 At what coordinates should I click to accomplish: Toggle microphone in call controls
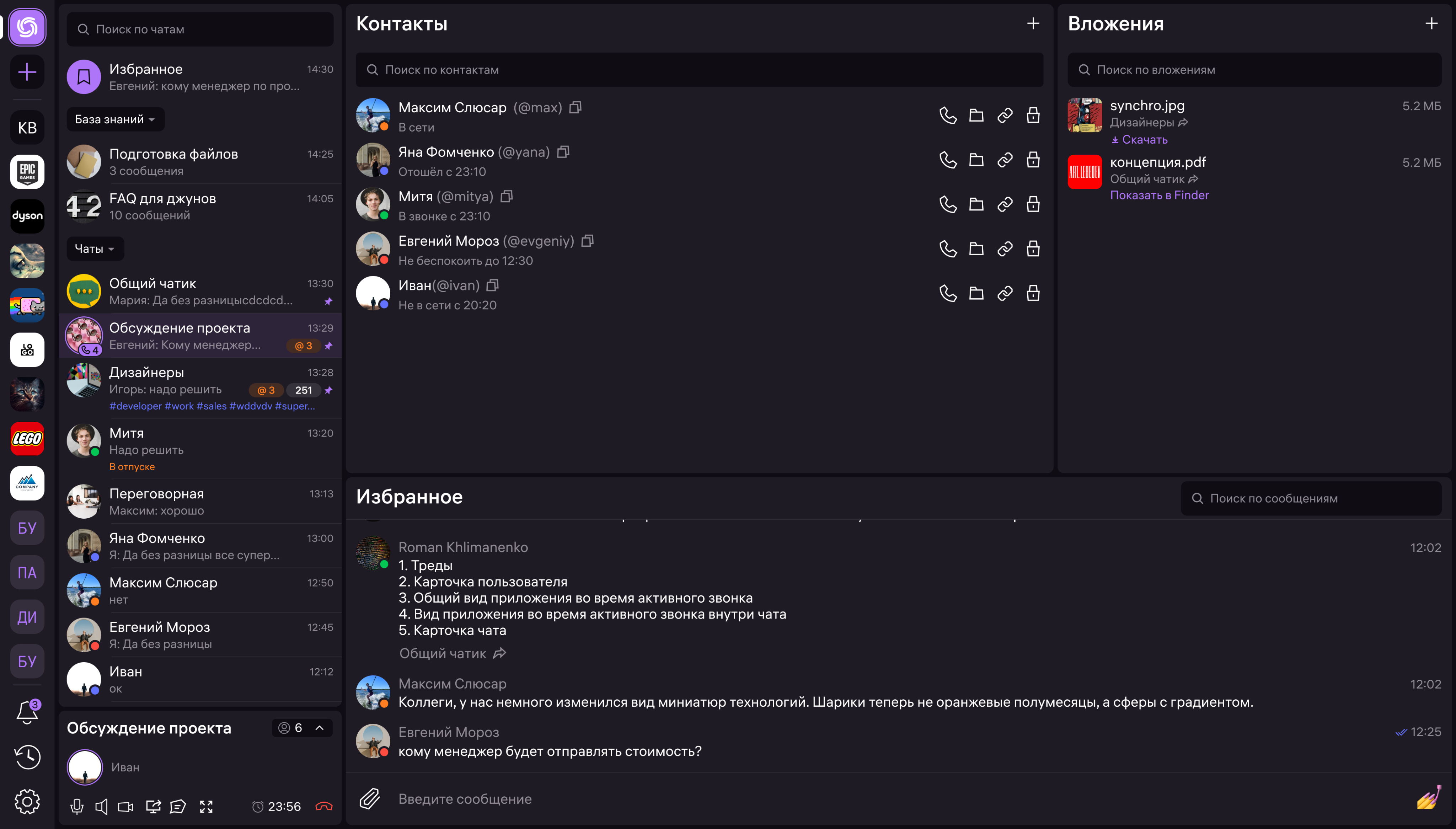coord(77,806)
